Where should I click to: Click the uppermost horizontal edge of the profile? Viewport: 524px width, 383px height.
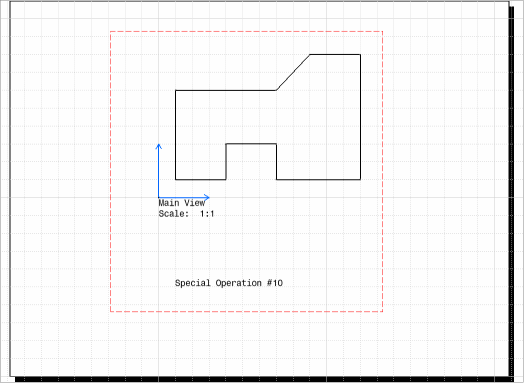335,54
